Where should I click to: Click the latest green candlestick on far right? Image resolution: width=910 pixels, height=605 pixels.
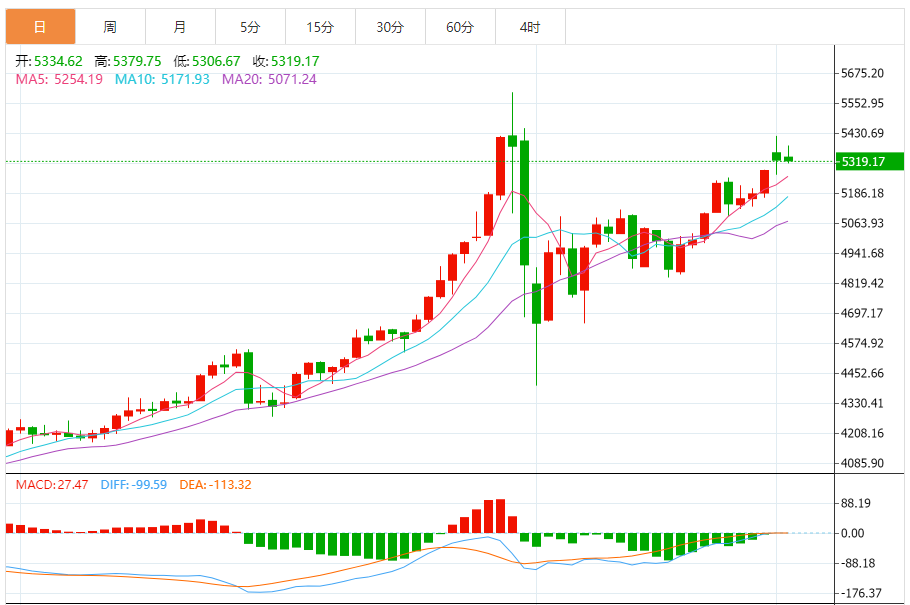pos(788,159)
